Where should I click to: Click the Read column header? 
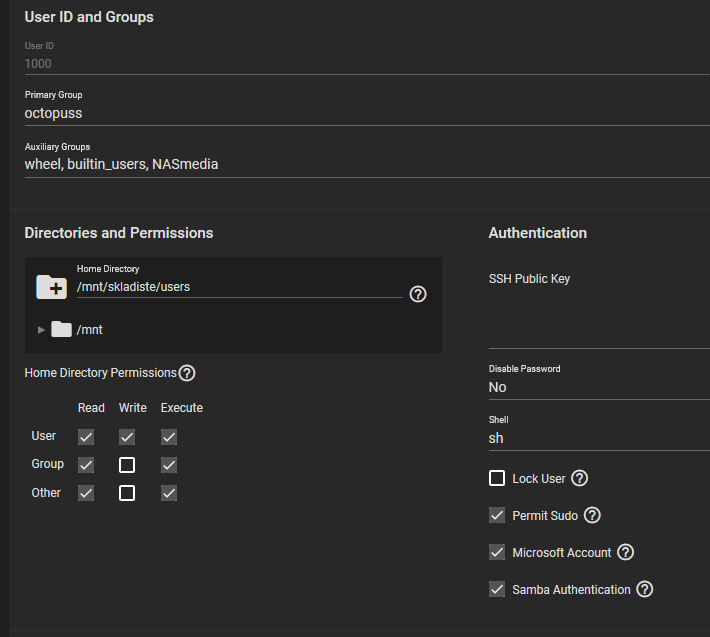91,408
